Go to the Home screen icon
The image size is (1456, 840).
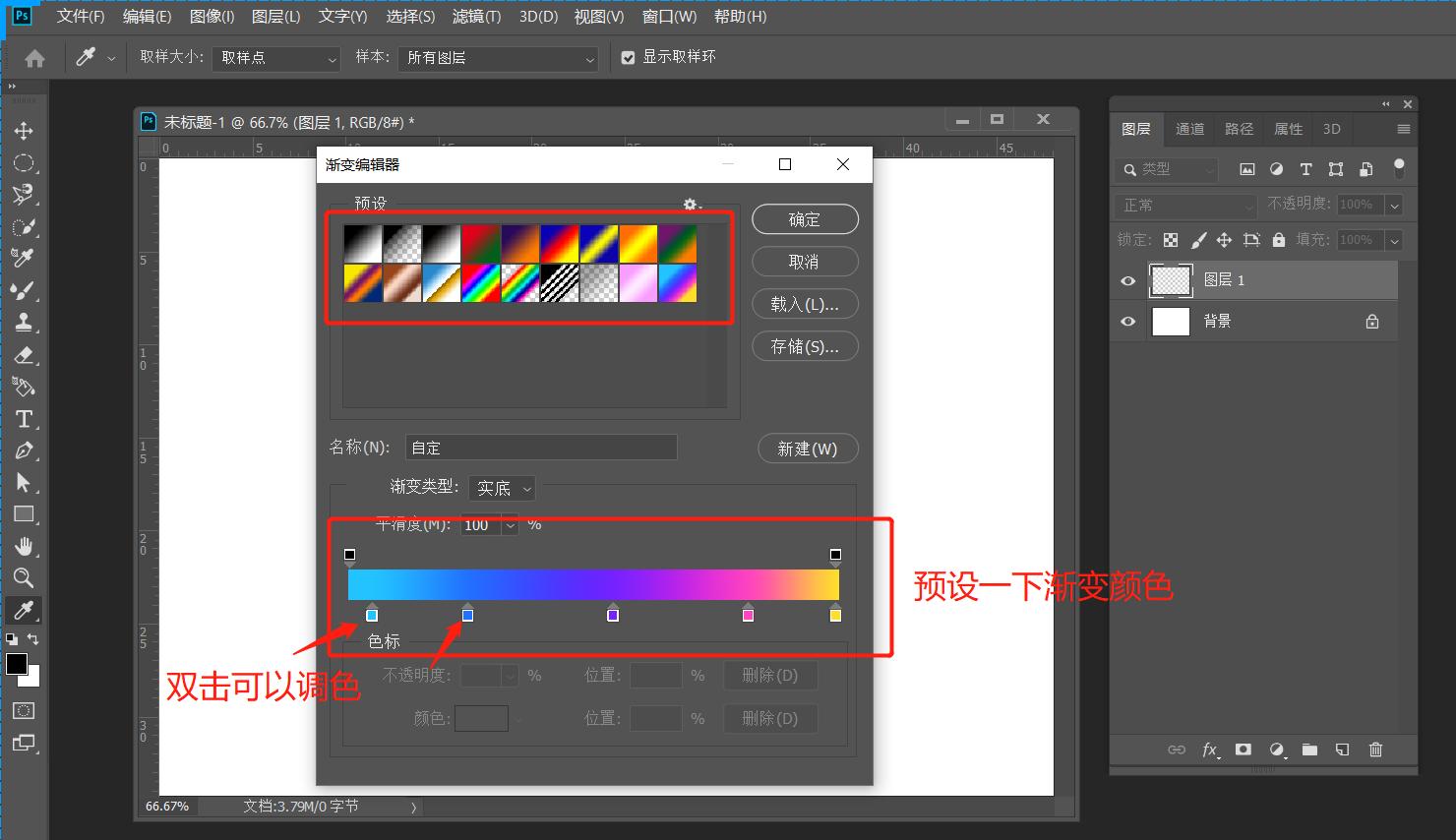[34, 58]
